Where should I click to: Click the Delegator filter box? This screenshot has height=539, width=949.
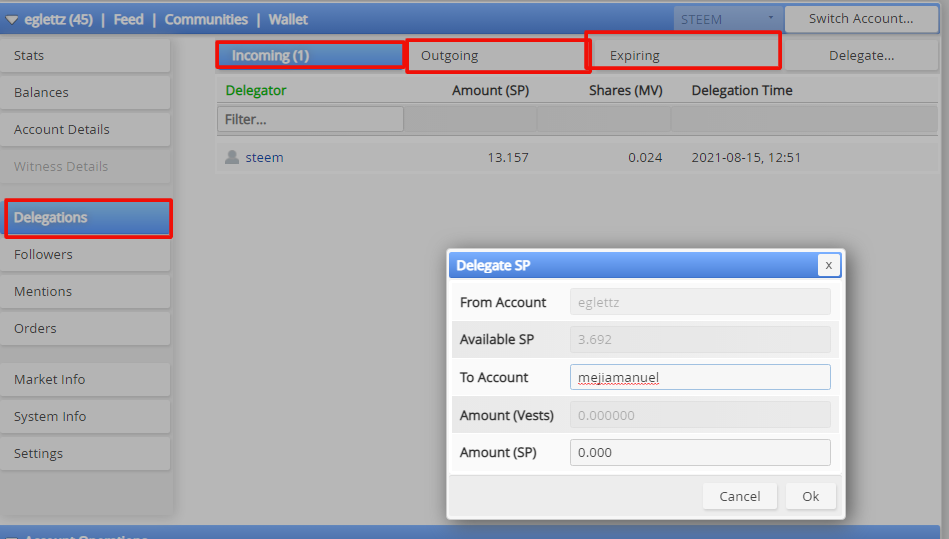[310, 119]
